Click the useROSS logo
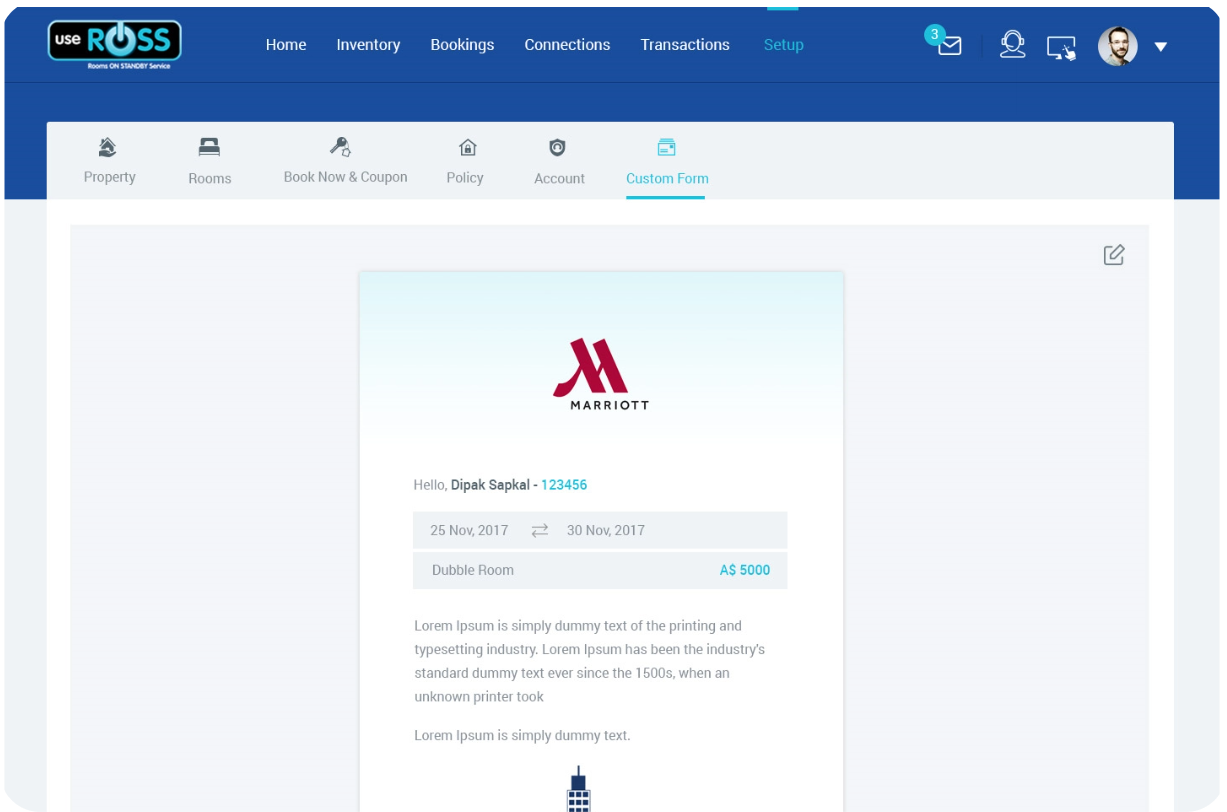The width and height of the screenshot is (1227, 812). tap(114, 45)
